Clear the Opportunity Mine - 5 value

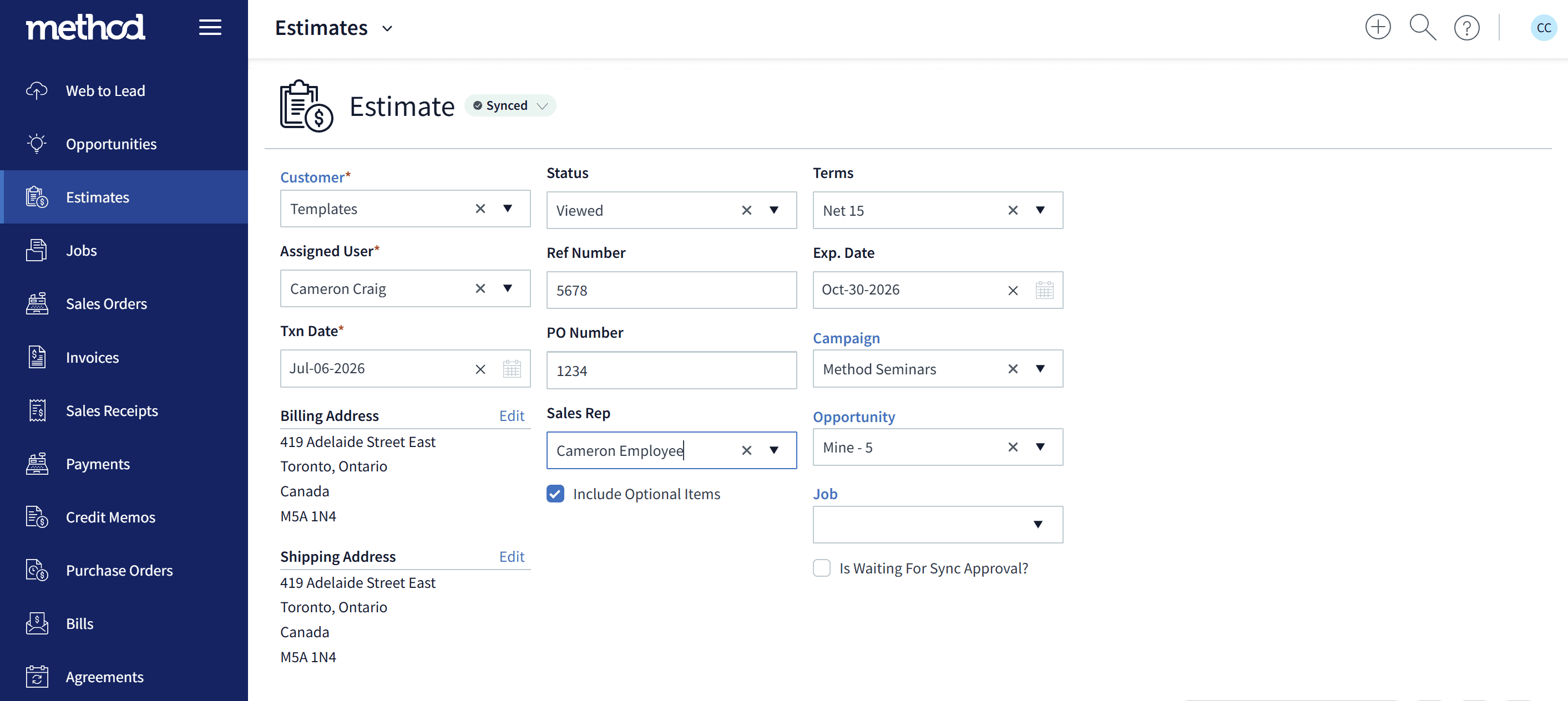[x=1013, y=447]
